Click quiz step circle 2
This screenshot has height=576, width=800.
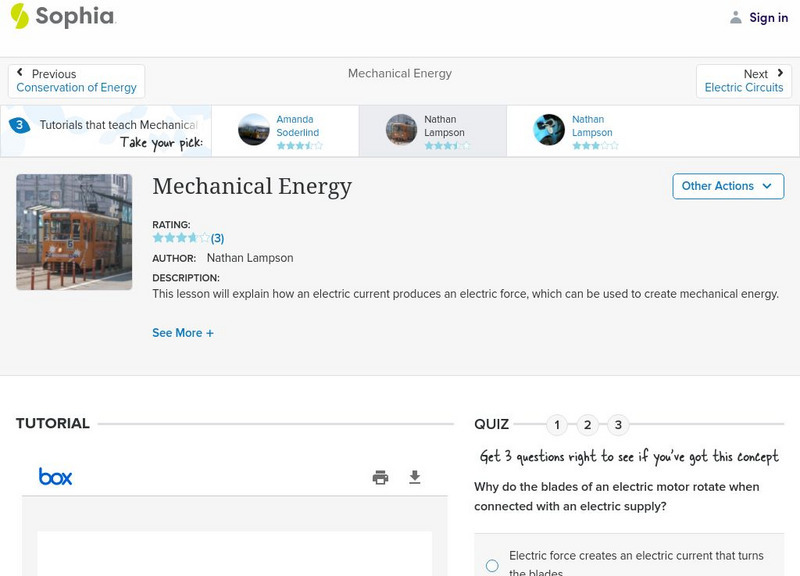point(588,424)
